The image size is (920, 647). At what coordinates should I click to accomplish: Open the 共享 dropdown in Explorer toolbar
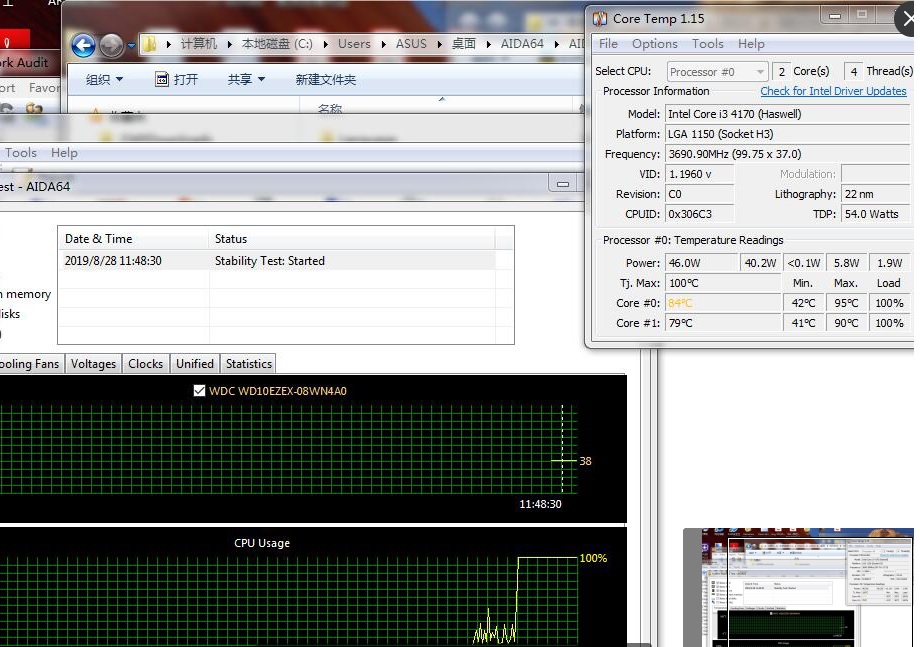point(246,79)
